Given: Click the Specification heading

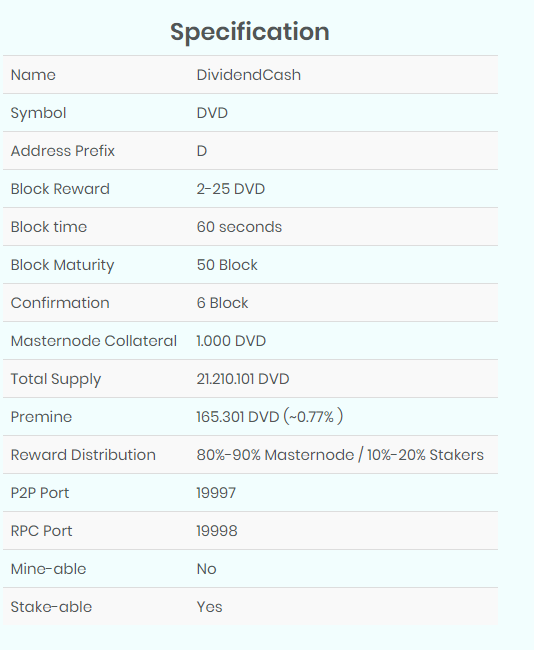Looking at the screenshot, I should tap(250, 32).
